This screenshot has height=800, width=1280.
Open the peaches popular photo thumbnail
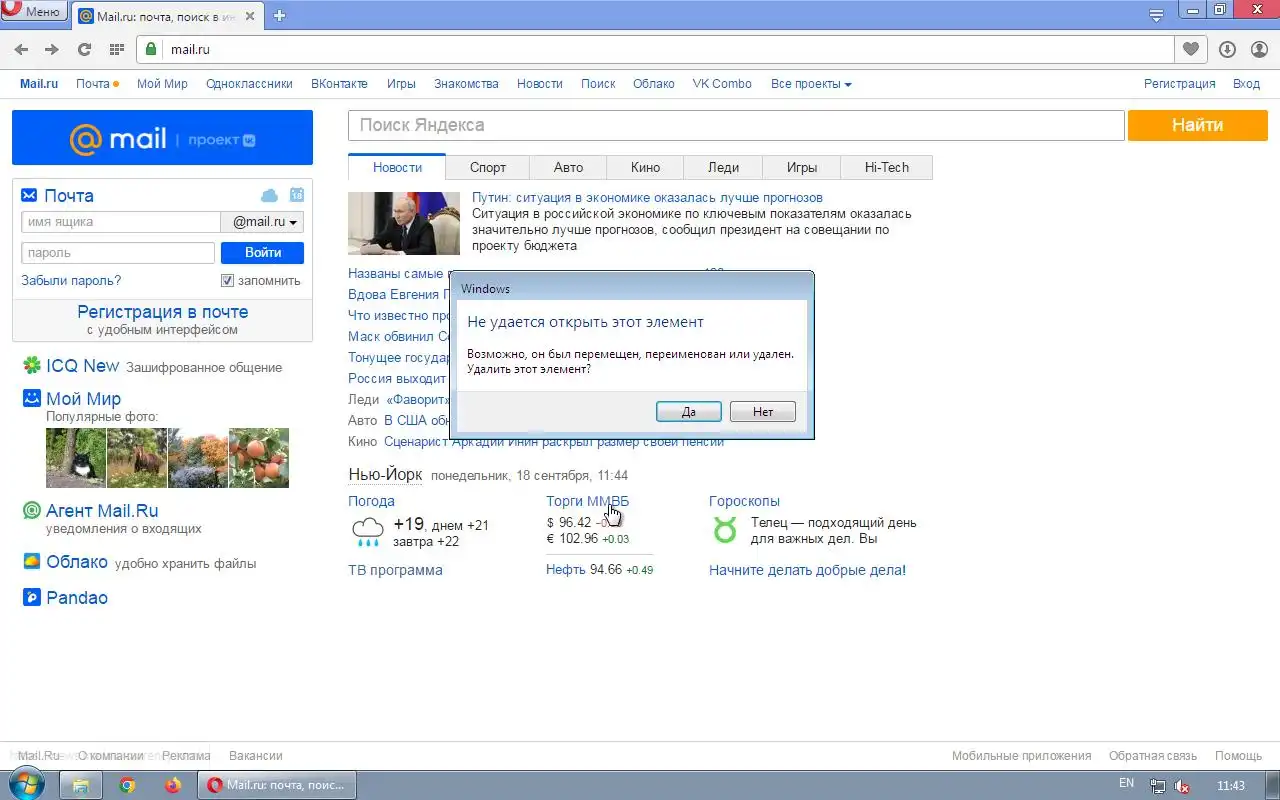259,458
